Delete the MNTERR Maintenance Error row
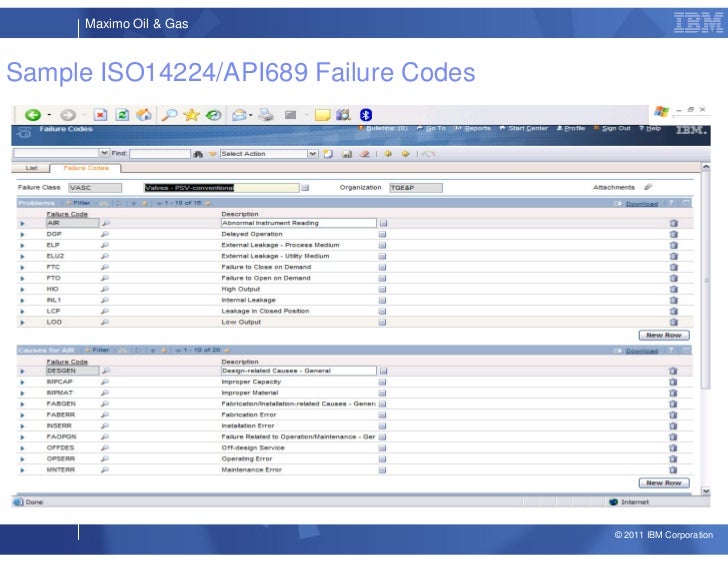The image size is (728, 563). point(673,470)
